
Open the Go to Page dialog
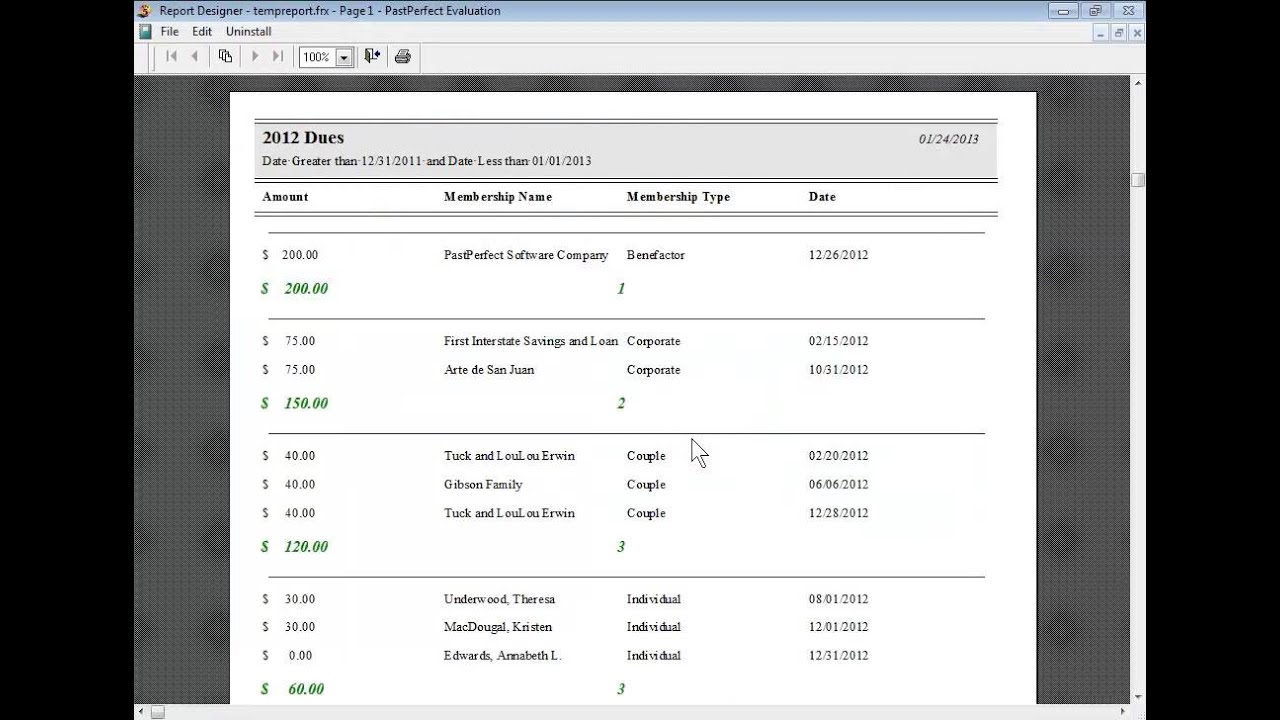pyautogui.click(x=225, y=57)
